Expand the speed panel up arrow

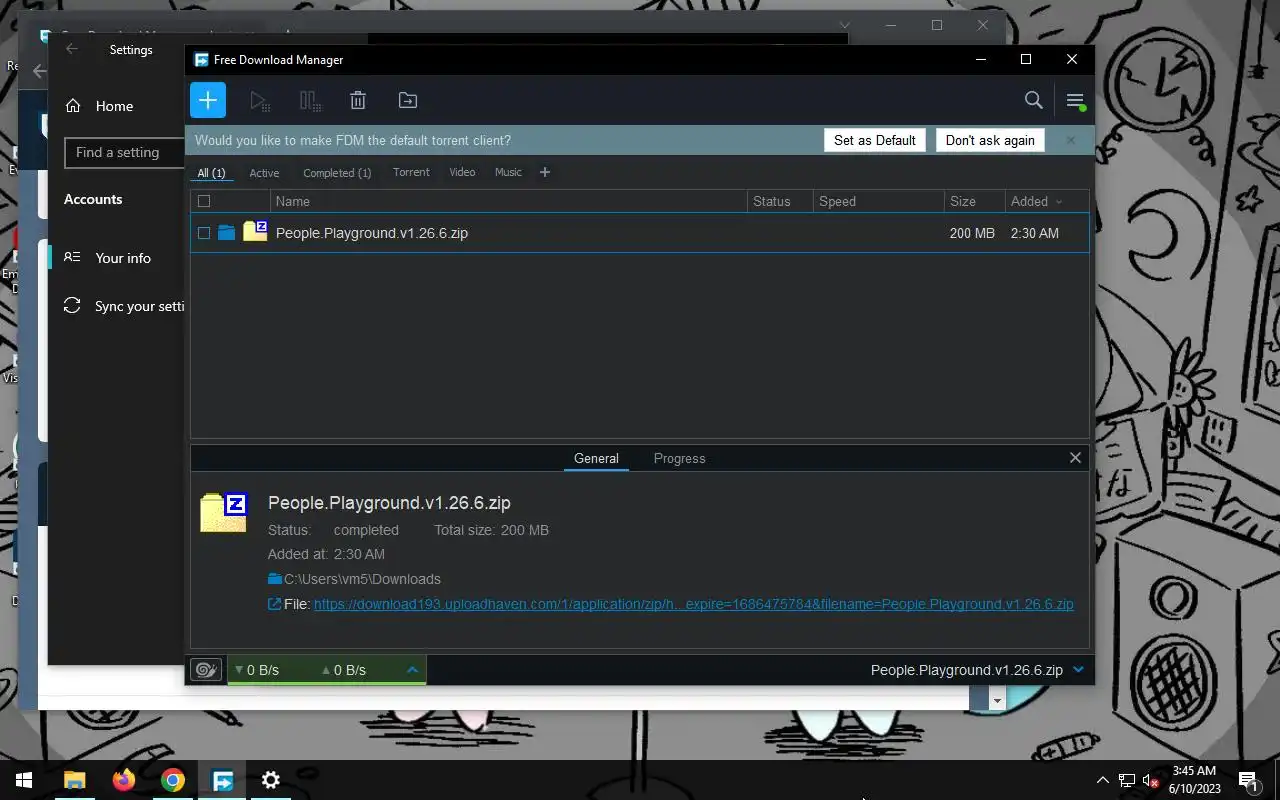[412, 670]
